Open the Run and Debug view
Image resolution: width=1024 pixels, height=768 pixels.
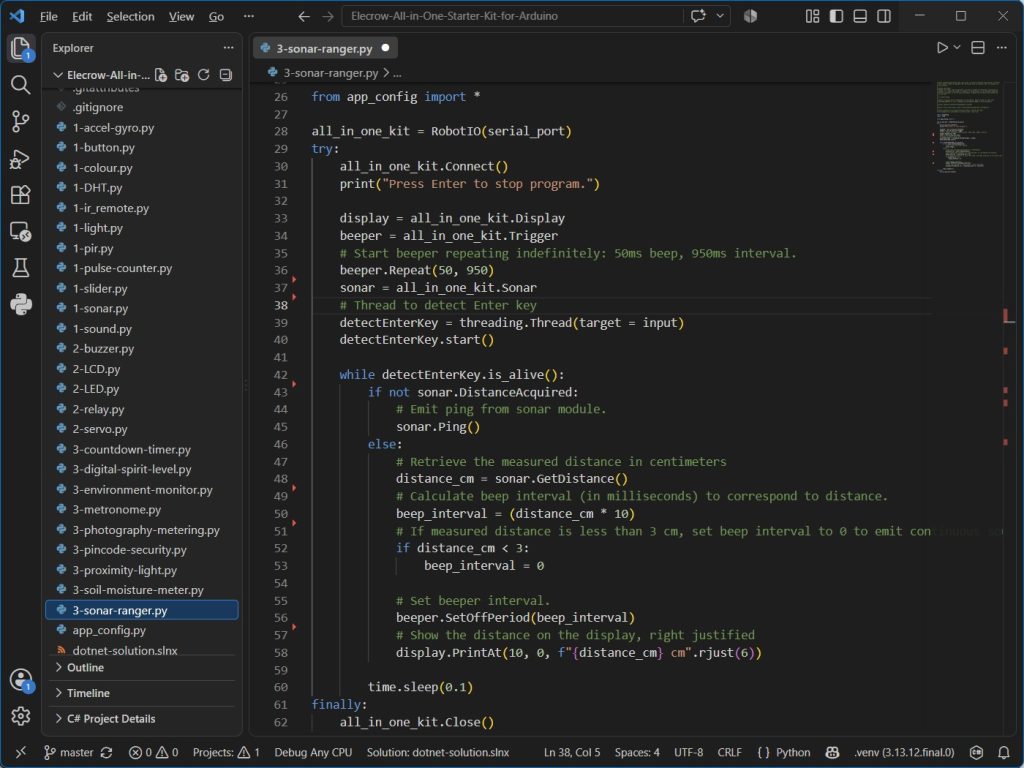coord(20,158)
